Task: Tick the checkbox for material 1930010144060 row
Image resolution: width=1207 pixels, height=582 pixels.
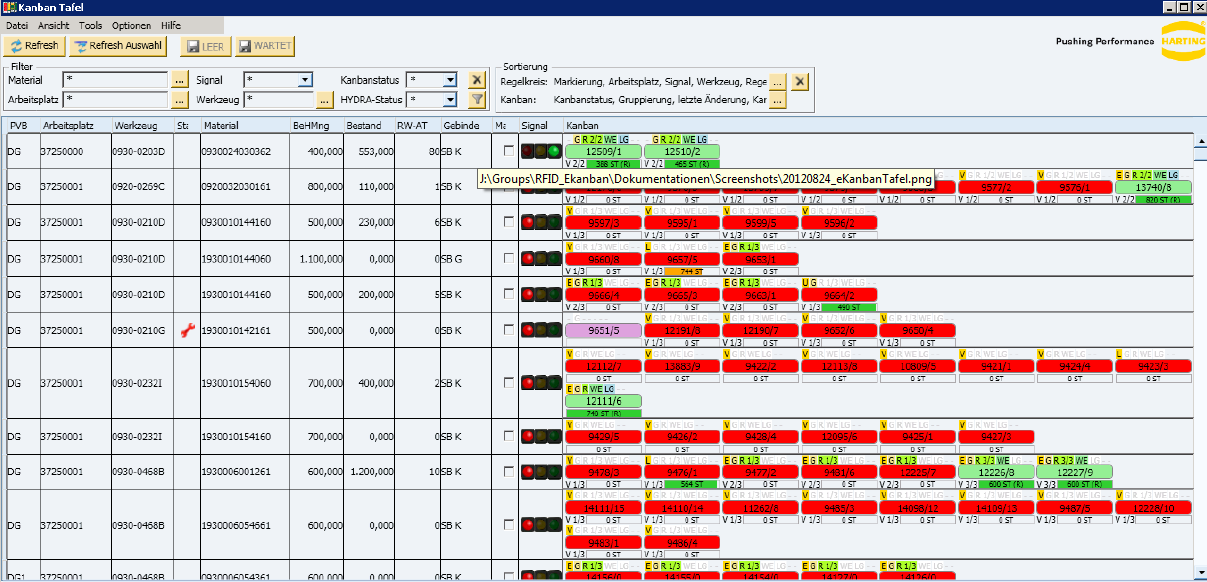Action: point(510,258)
